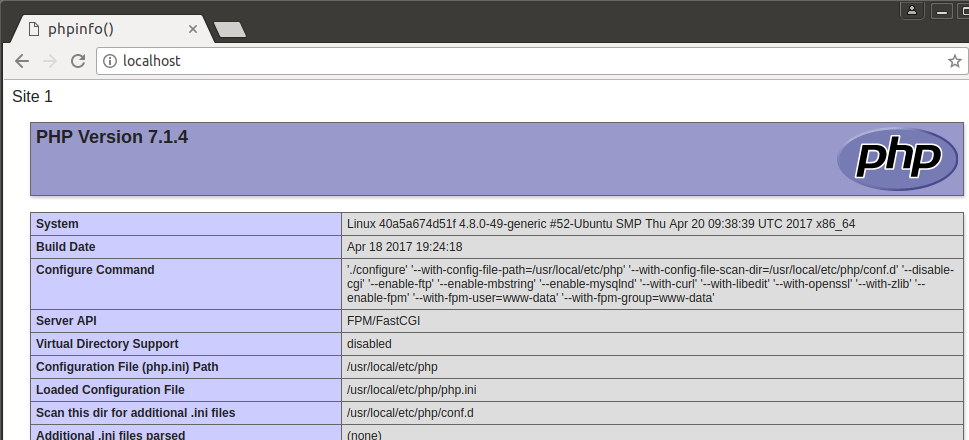The height and width of the screenshot is (440, 969).
Task: Select the 'Virtual Directory Support' label
Action: click(107, 344)
